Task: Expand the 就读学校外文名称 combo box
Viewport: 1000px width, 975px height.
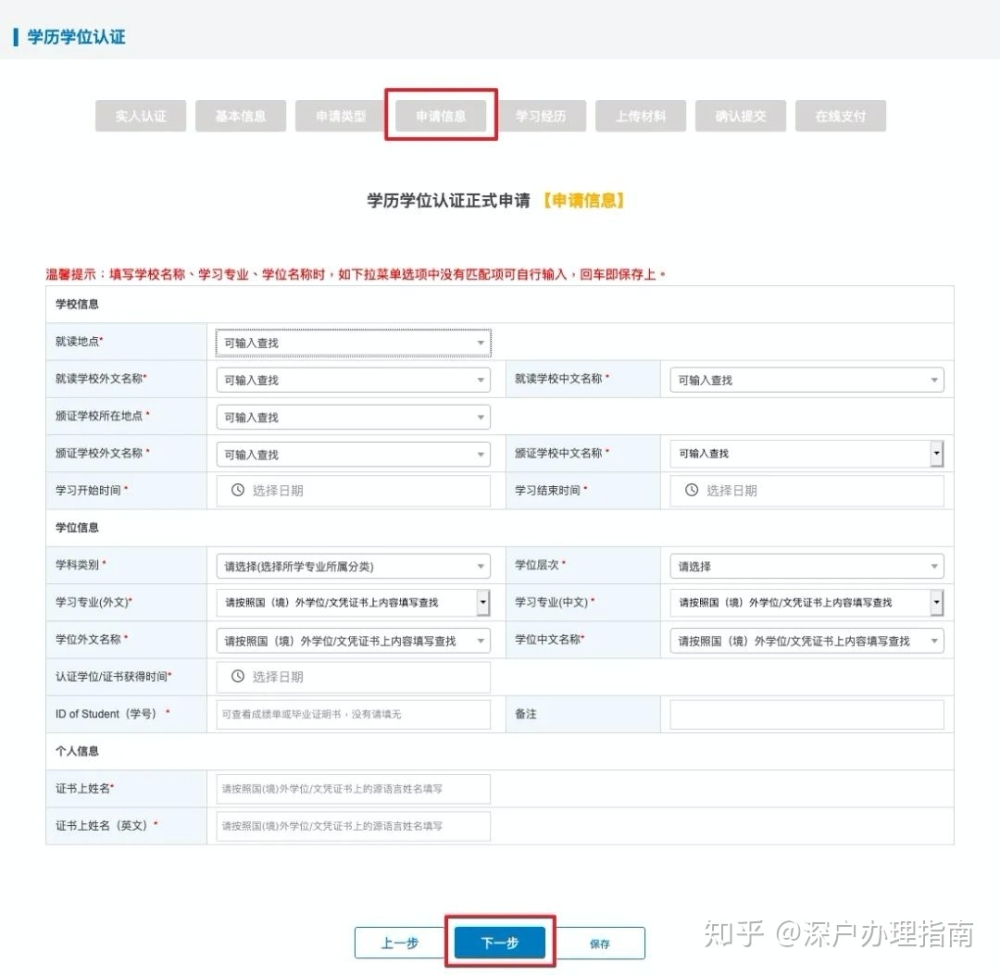Action: [x=353, y=380]
